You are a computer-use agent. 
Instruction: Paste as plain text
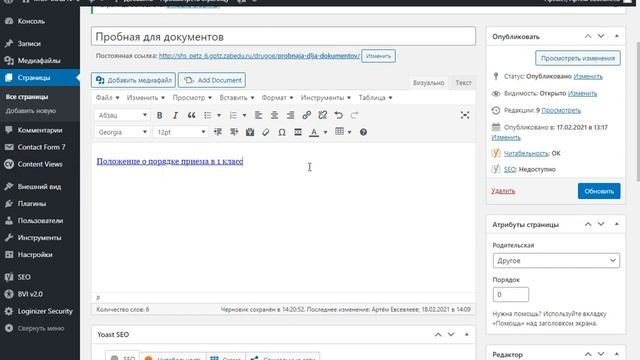click(250, 132)
